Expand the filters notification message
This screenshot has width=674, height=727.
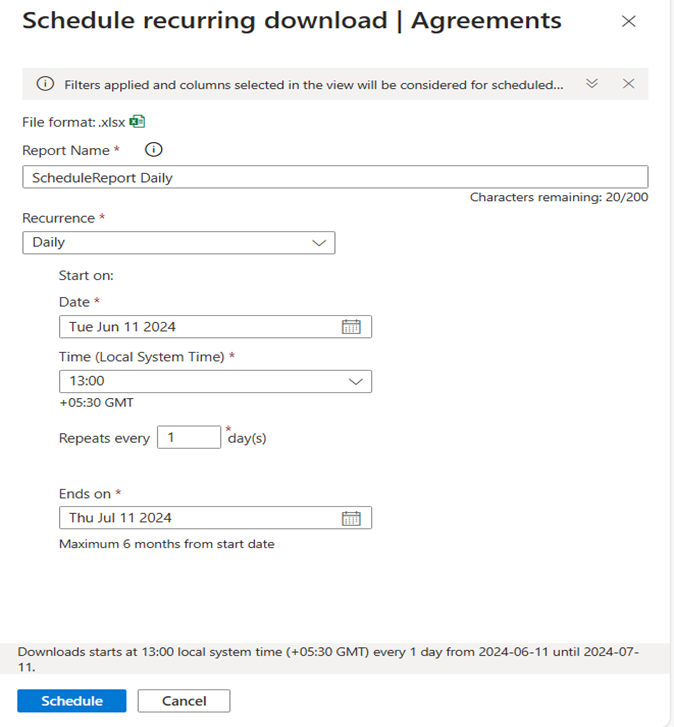pos(592,84)
